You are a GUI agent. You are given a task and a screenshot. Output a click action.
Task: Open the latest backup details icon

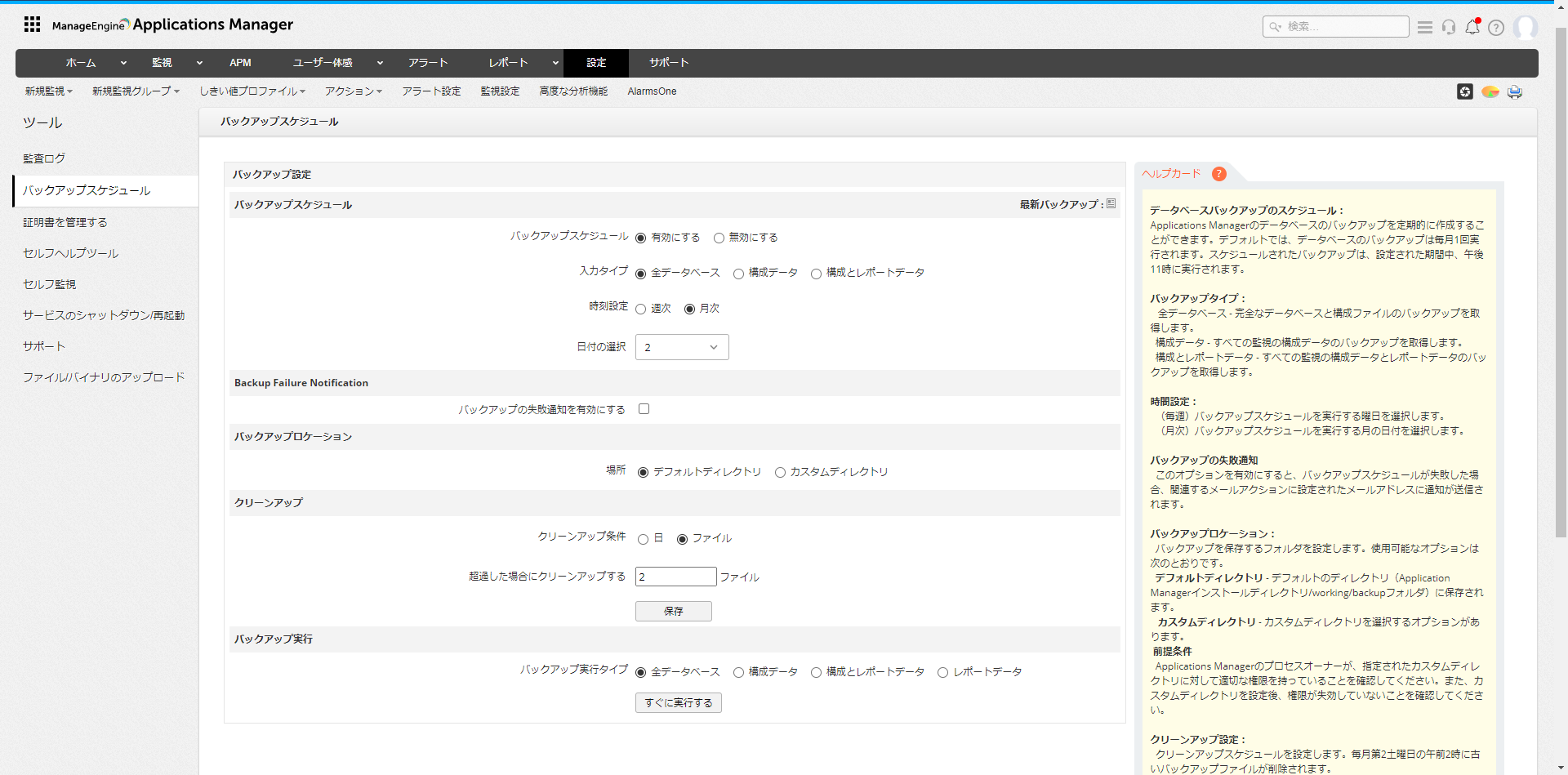click(1111, 204)
